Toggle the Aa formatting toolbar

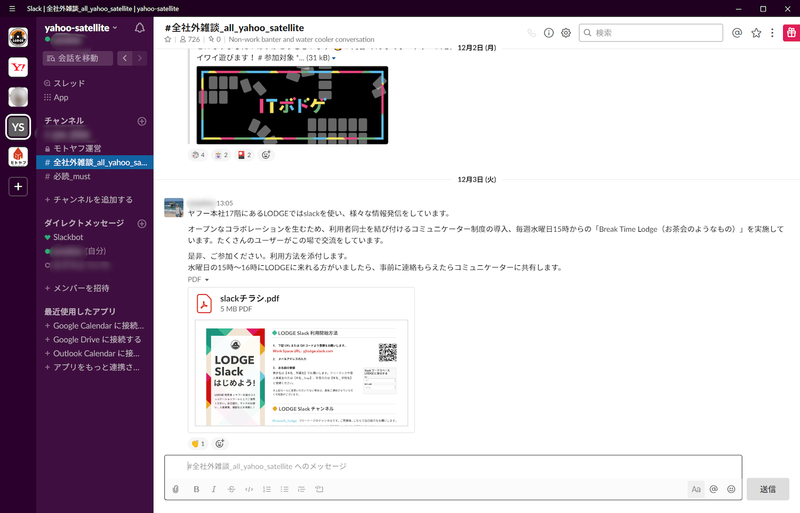[x=696, y=489]
